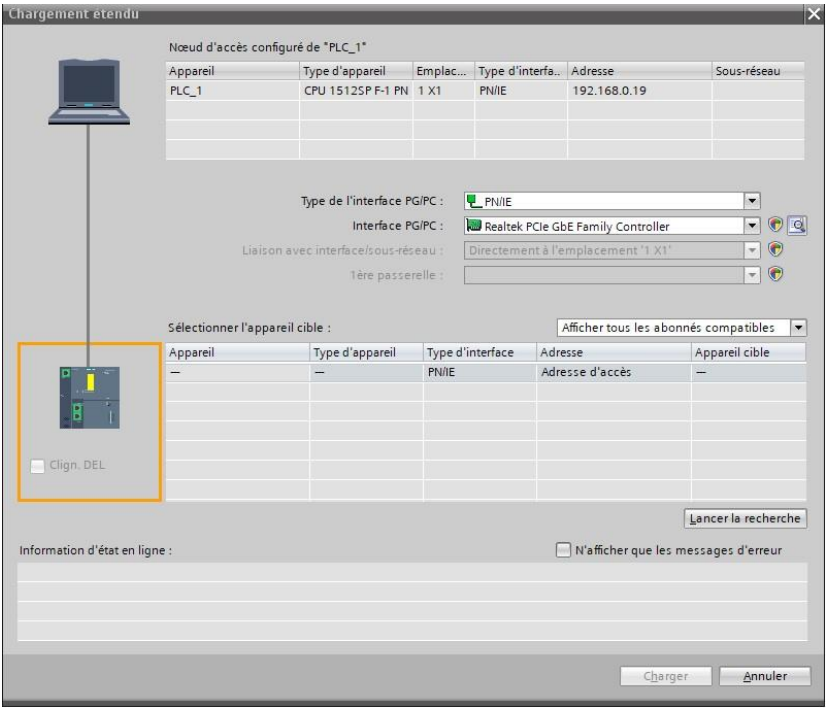The width and height of the screenshot is (829, 708).
Task: Click PN/IE cell in access node table
Action: [521, 90]
